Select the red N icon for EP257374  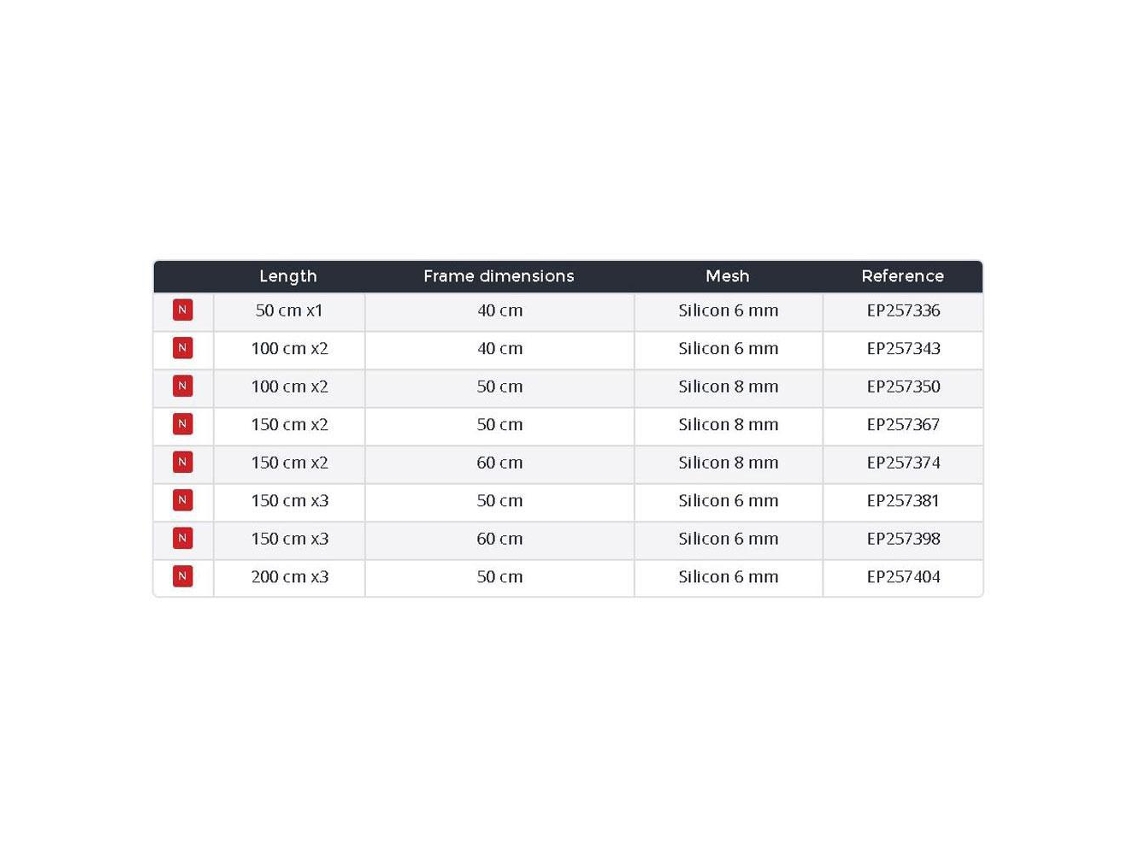[x=182, y=462]
